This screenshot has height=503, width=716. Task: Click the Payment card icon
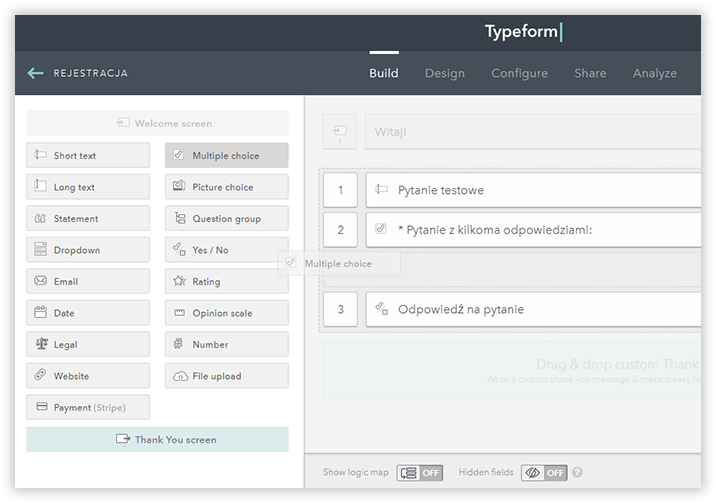point(42,406)
